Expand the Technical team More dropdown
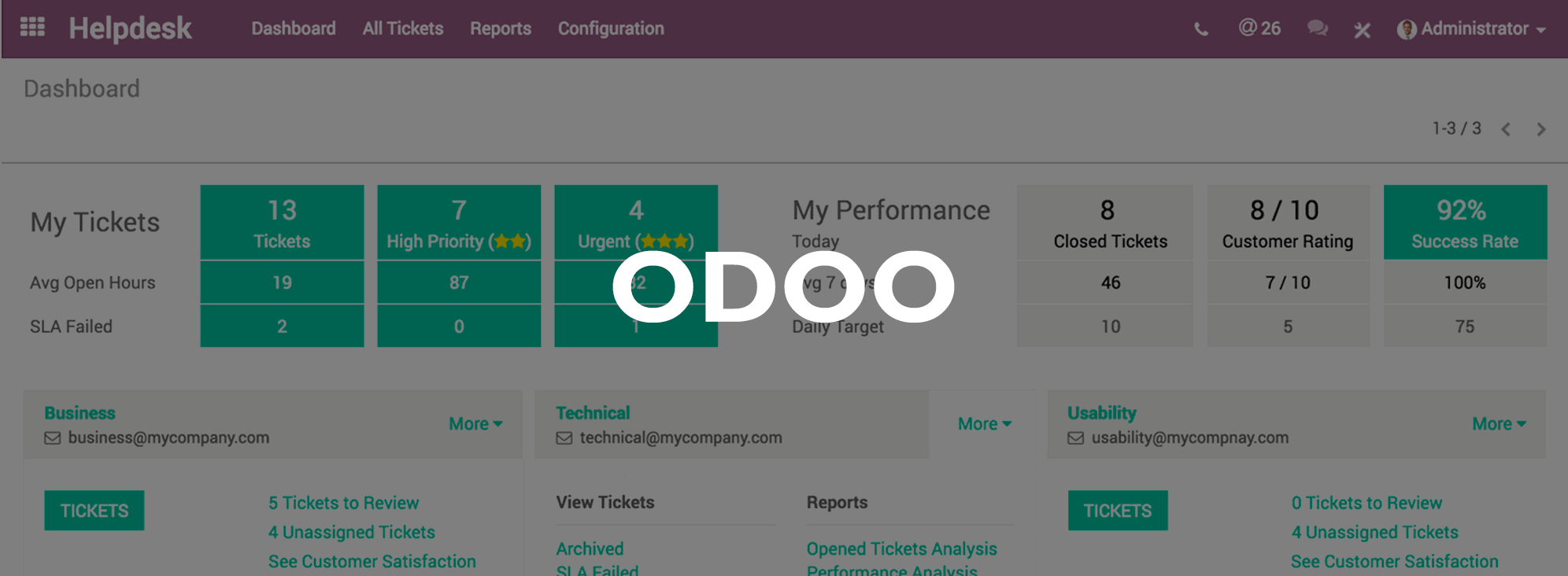1568x576 pixels. (x=984, y=423)
